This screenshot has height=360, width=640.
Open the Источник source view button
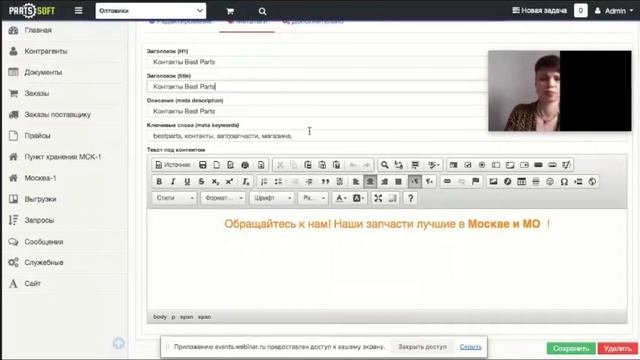click(x=173, y=165)
